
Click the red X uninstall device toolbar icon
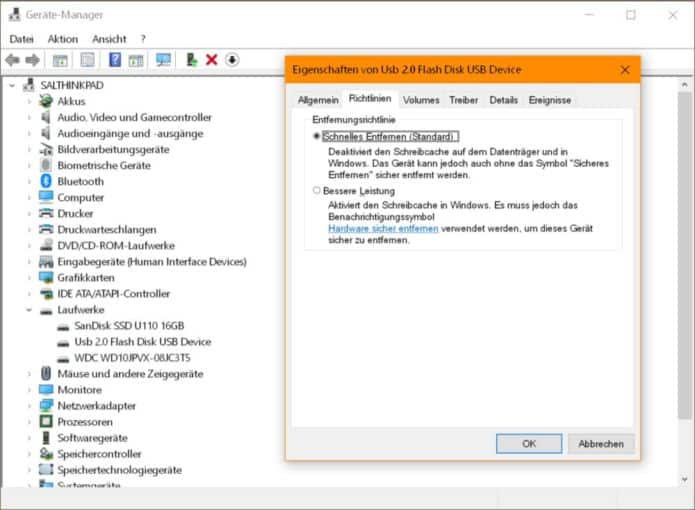coord(211,60)
